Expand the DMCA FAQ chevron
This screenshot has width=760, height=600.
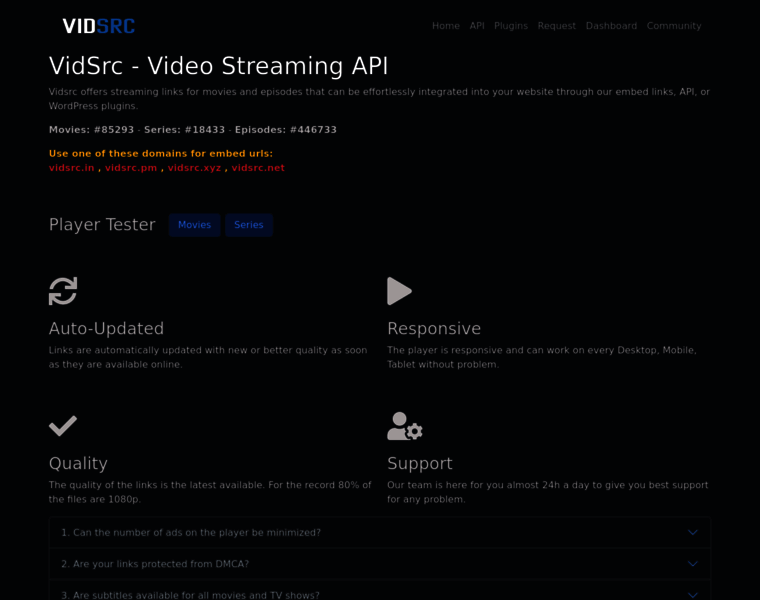(693, 564)
